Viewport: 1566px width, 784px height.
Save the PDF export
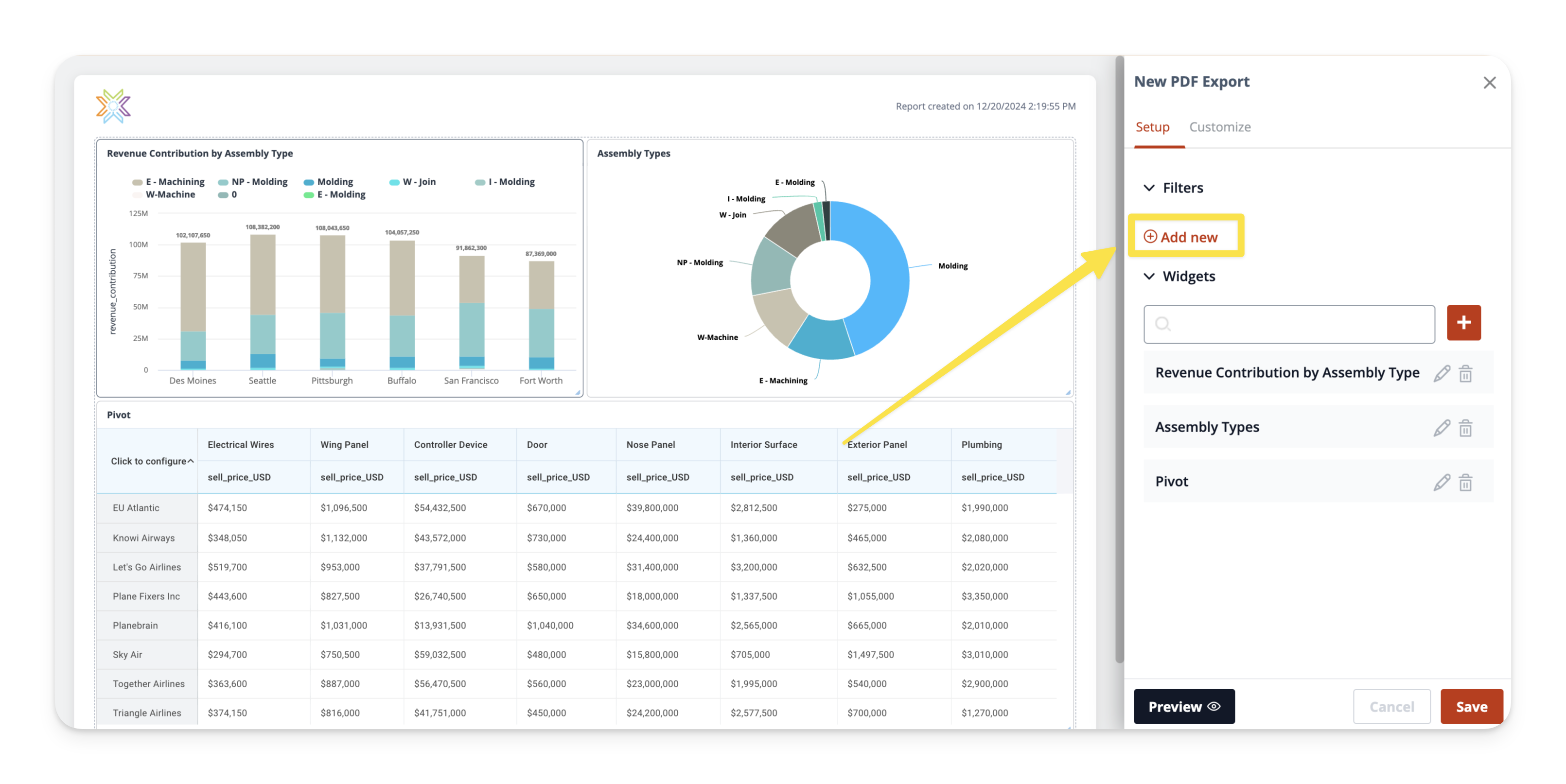(1471, 706)
